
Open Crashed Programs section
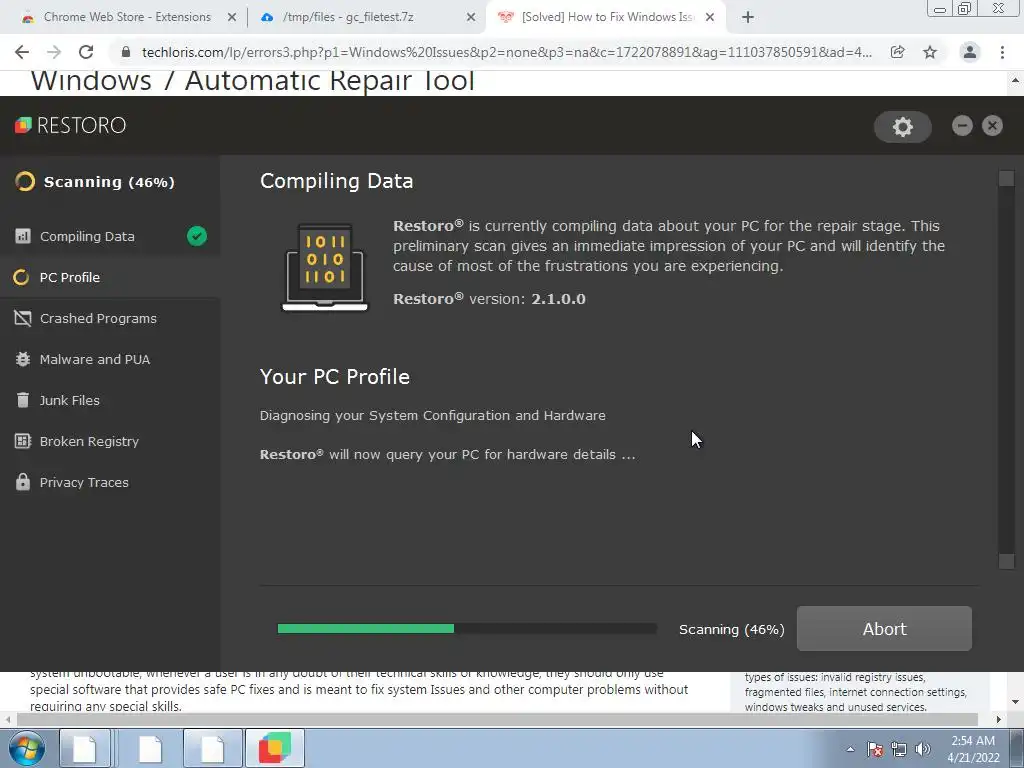click(x=110, y=319)
